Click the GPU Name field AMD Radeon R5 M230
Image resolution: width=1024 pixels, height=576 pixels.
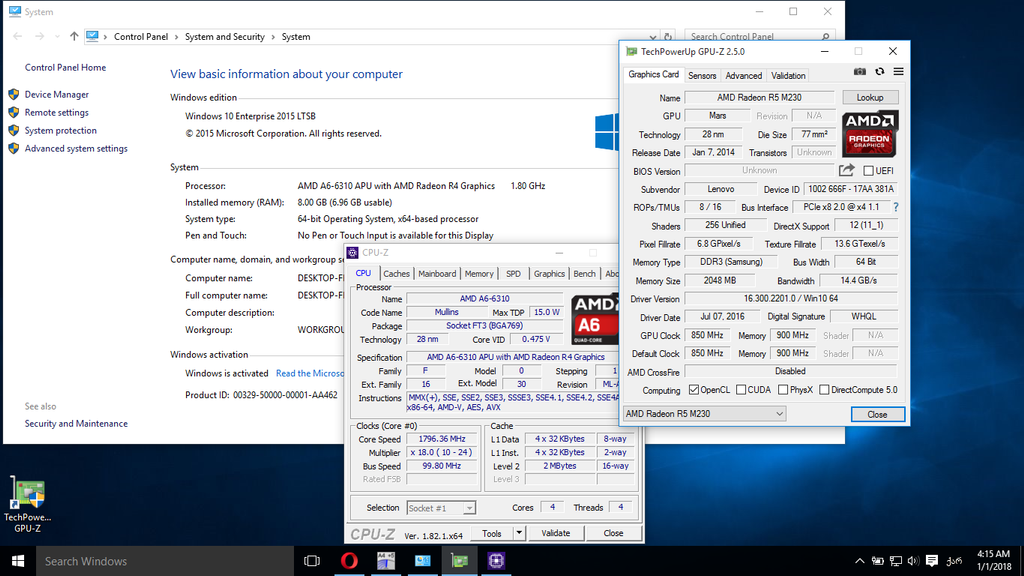coord(759,97)
